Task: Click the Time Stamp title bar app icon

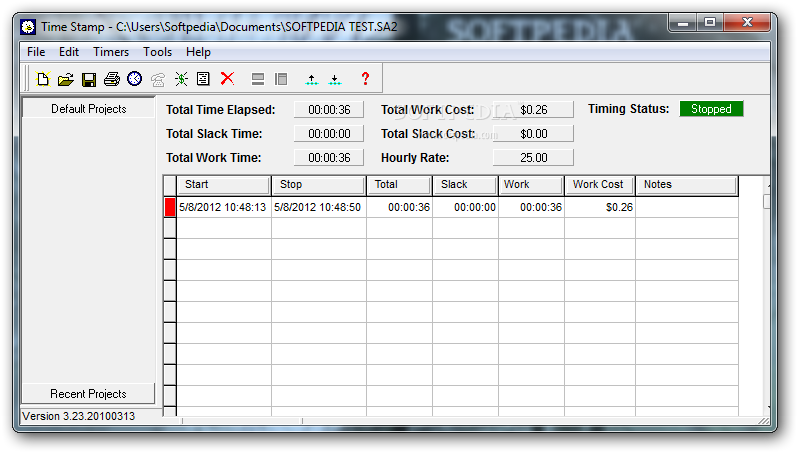Action: (x=28, y=26)
